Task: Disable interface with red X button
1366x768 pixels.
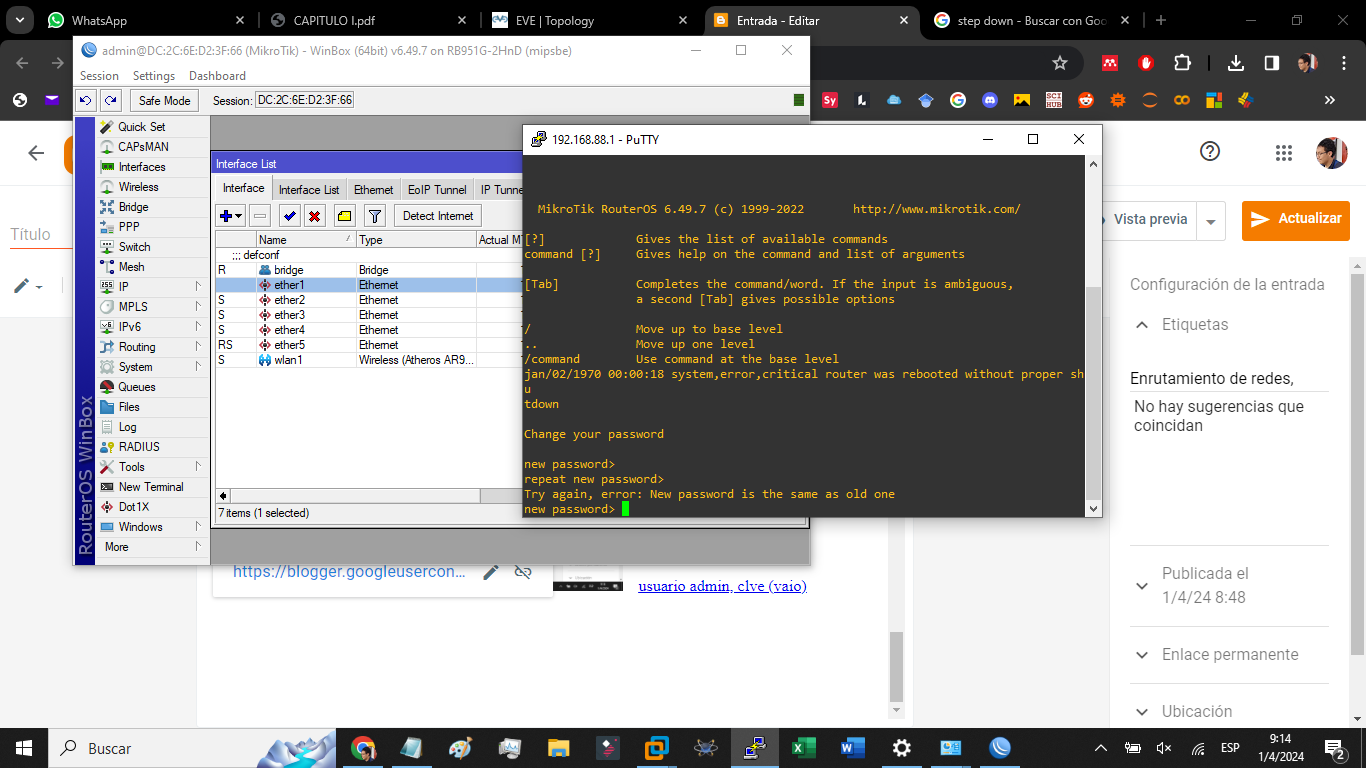Action: (x=314, y=215)
